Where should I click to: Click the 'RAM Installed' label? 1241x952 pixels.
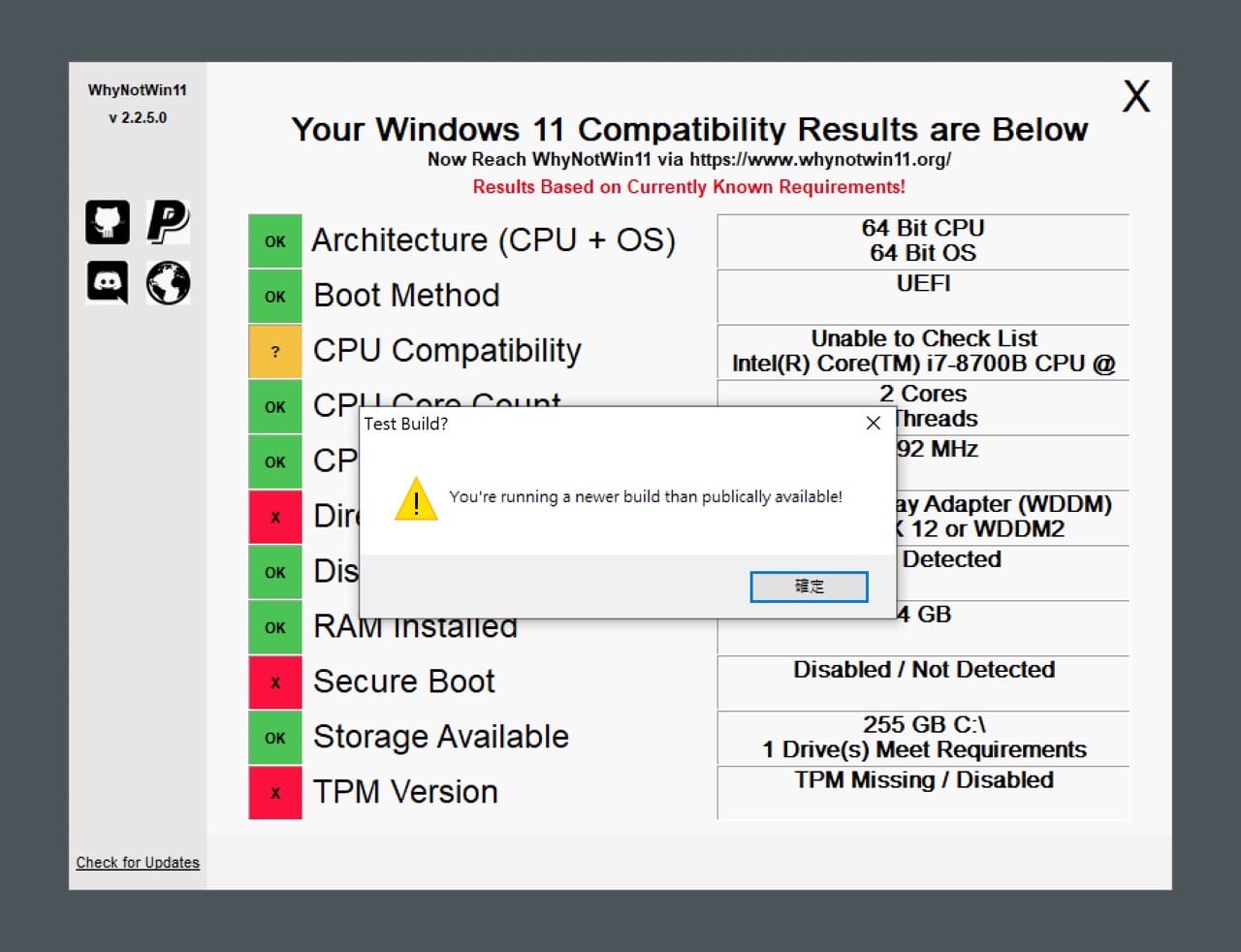point(415,627)
